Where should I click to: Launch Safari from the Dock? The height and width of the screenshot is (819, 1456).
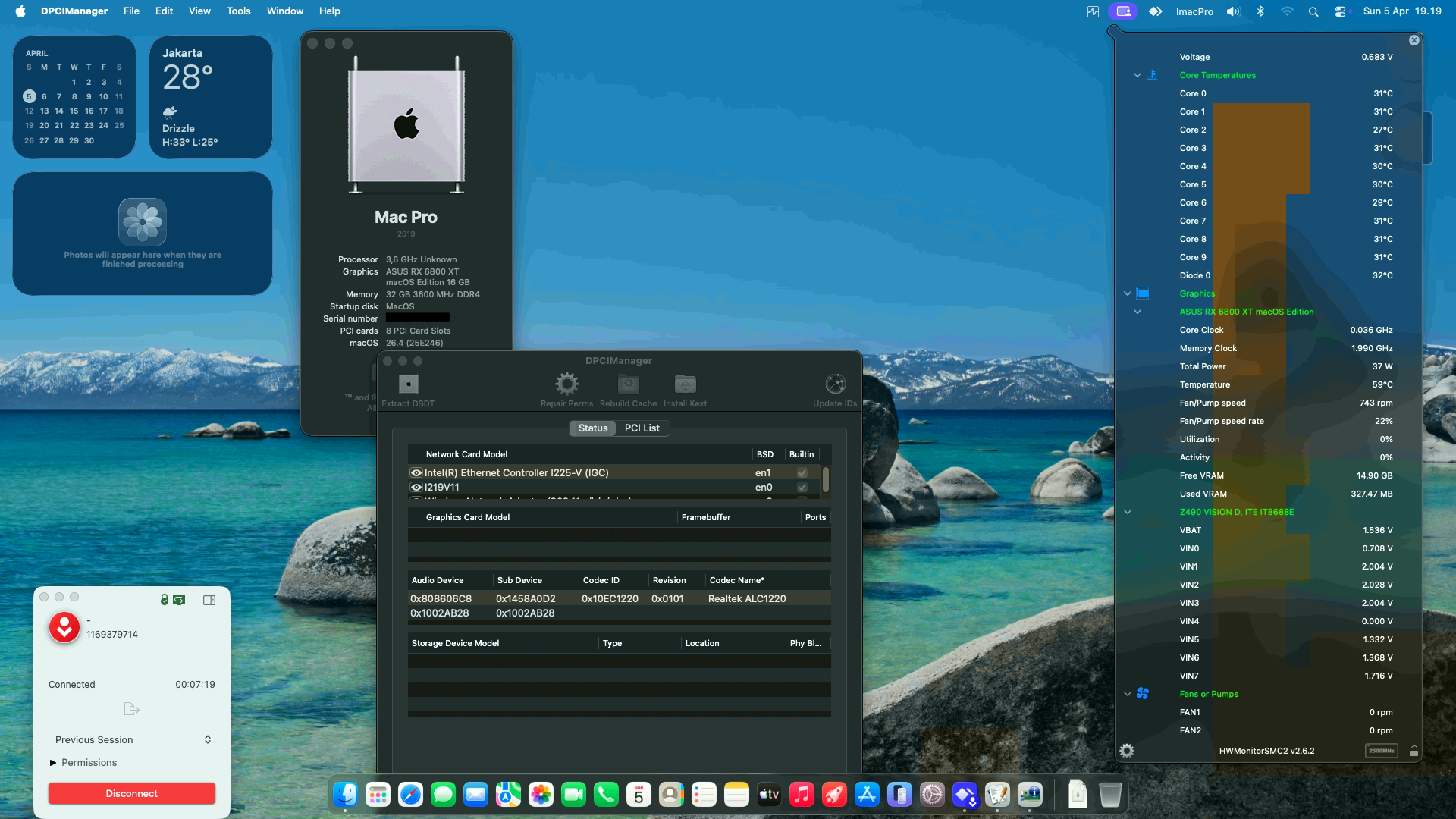pos(410,794)
